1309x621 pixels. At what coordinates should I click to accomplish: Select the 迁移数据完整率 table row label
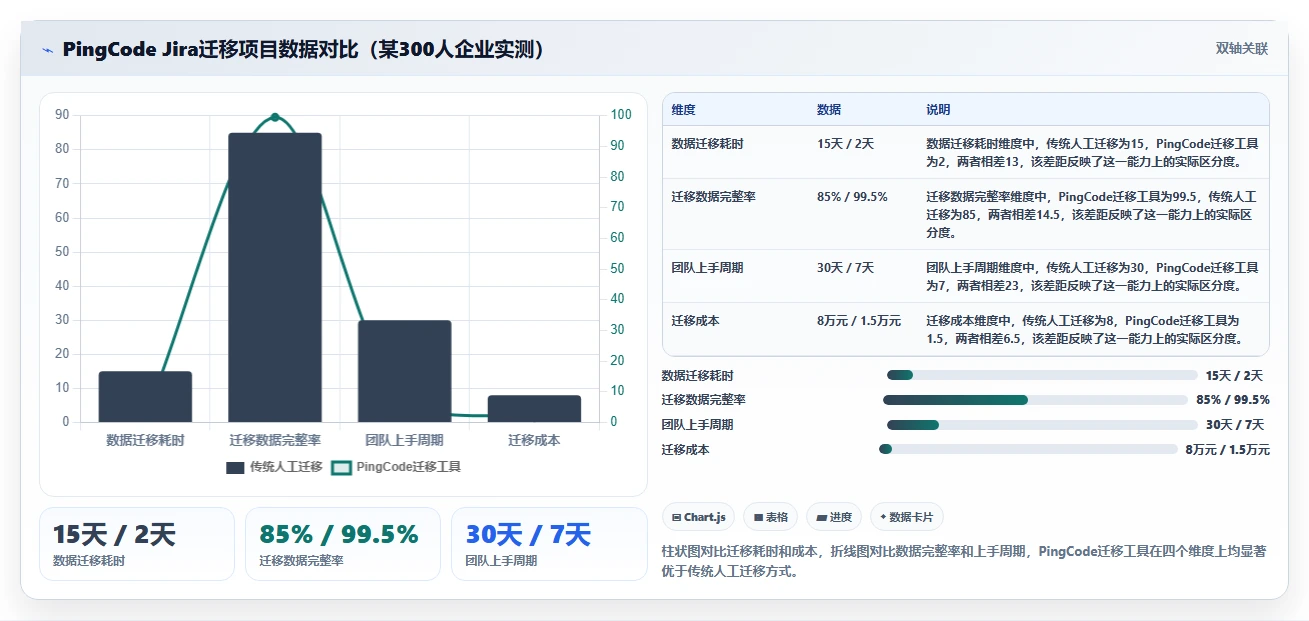click(714, 197)
